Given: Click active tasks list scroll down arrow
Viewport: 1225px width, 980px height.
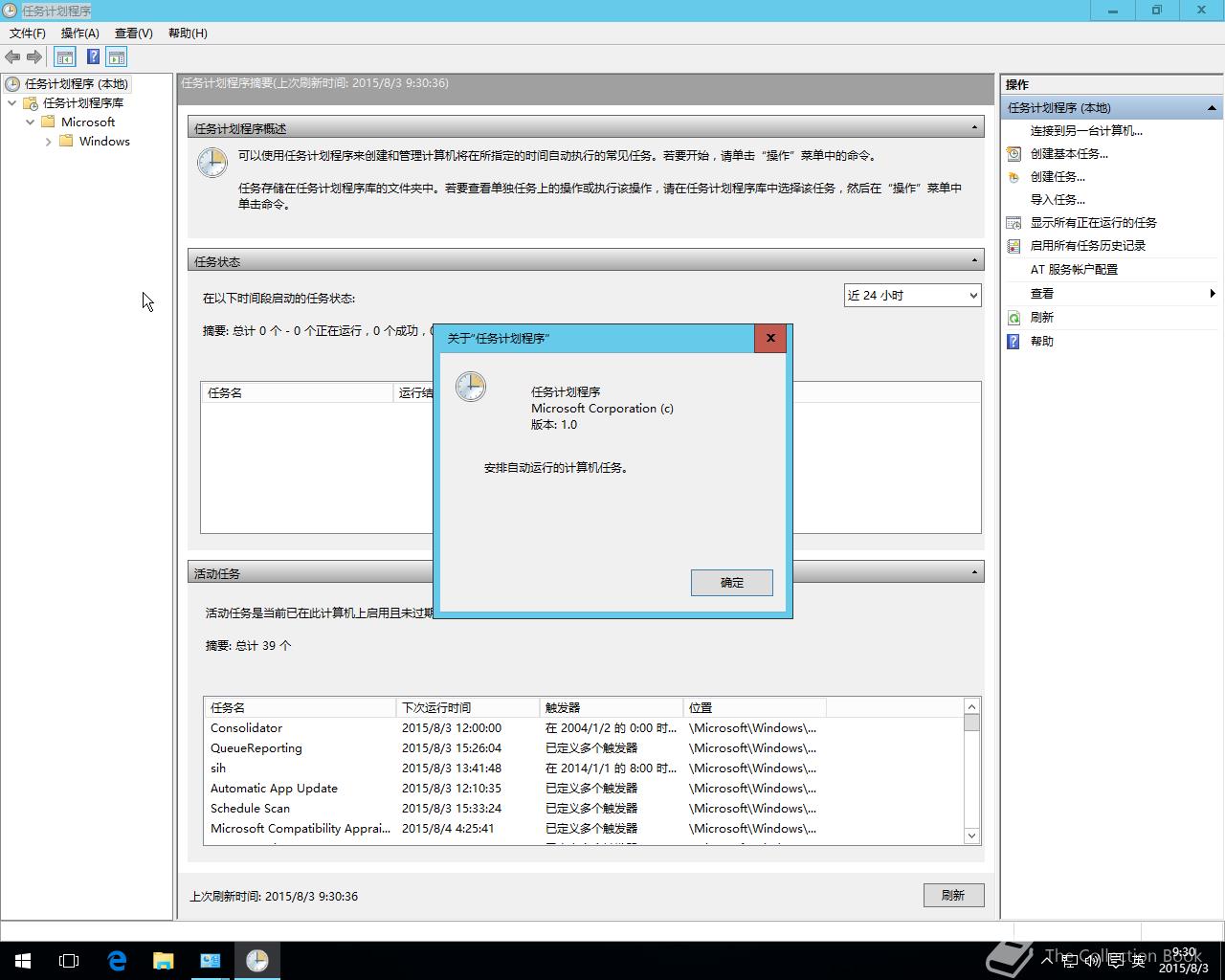Looking at the screenshot, I should [x=971, y=835].
